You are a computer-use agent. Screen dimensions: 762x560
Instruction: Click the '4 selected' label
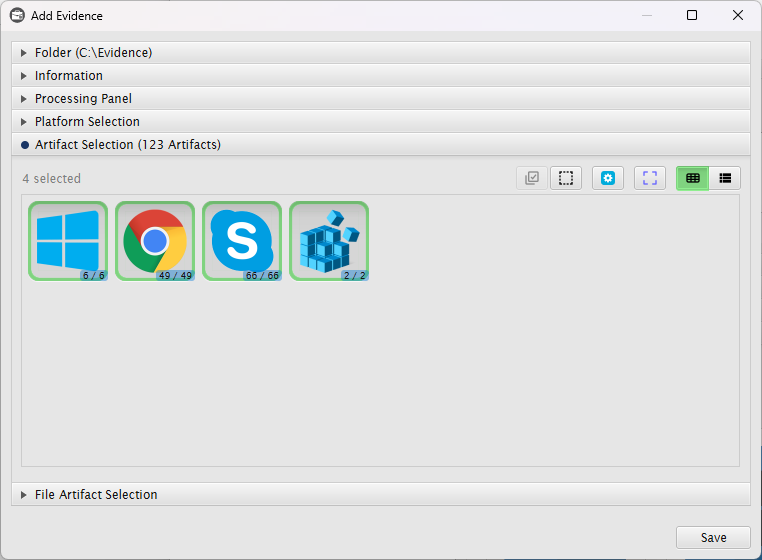(x=52, y=178)
